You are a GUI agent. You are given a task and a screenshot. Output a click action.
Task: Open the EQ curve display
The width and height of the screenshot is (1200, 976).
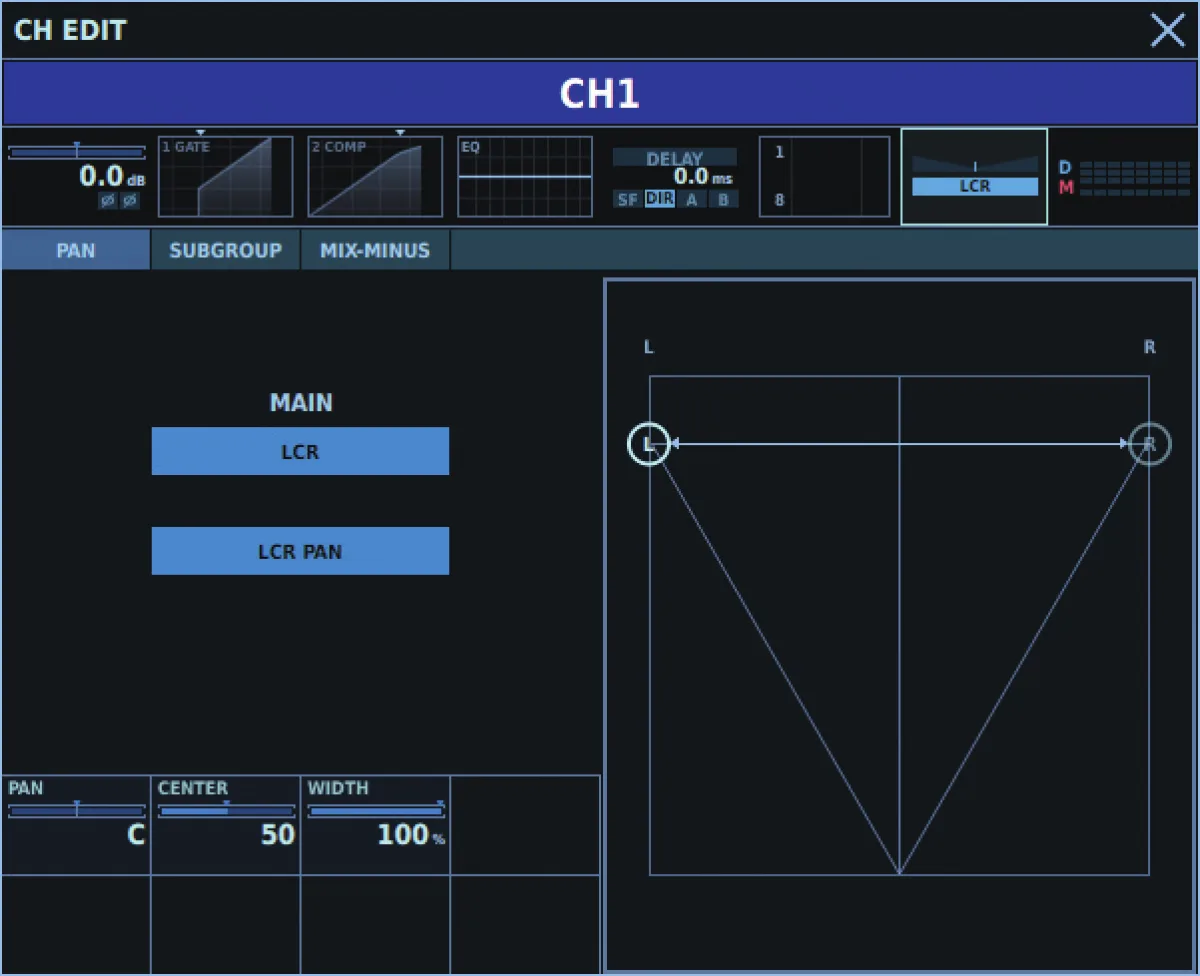(x=525, y=177)
